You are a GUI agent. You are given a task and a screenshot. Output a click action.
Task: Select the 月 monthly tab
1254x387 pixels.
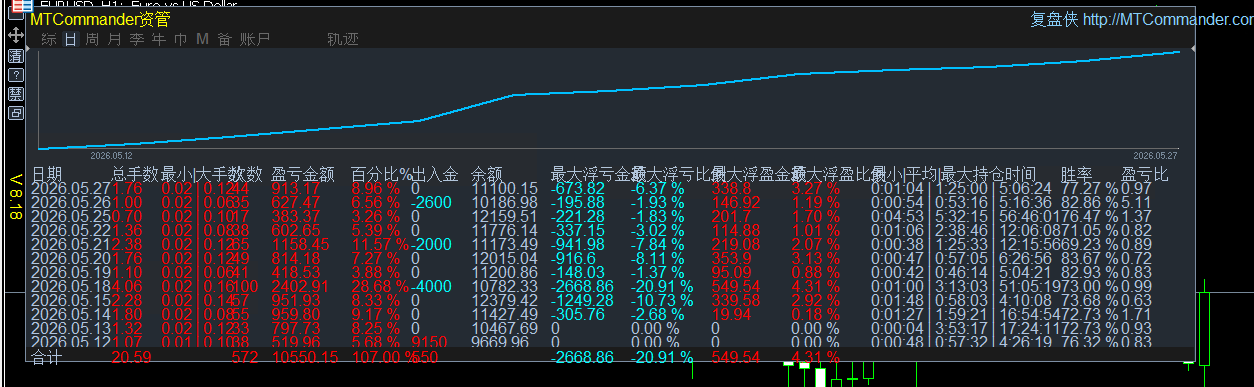click(x=114, y=40)
